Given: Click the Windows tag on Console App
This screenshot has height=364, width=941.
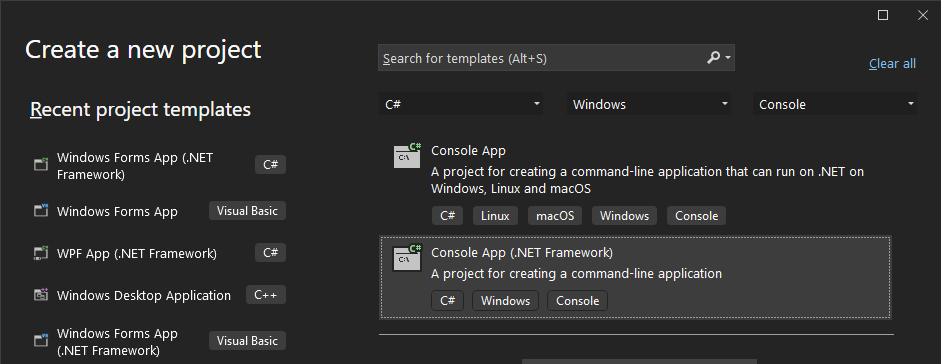Looking at the screenshot, I should (624, 216).
